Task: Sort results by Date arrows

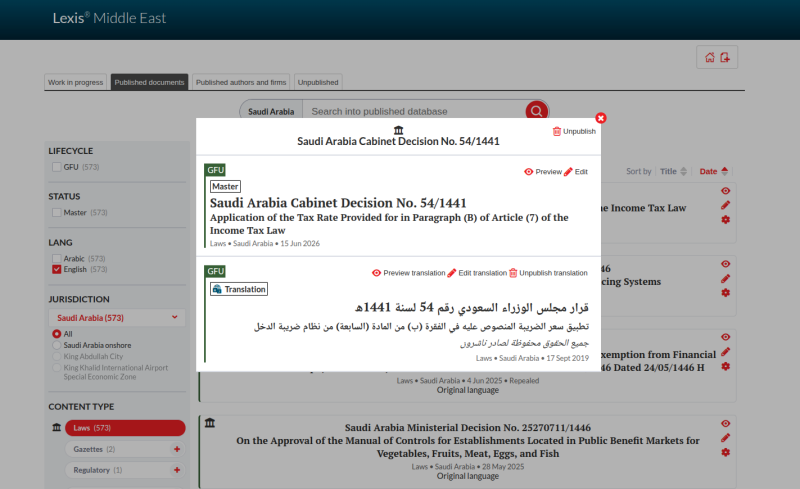Action: [x=724, y=172]
